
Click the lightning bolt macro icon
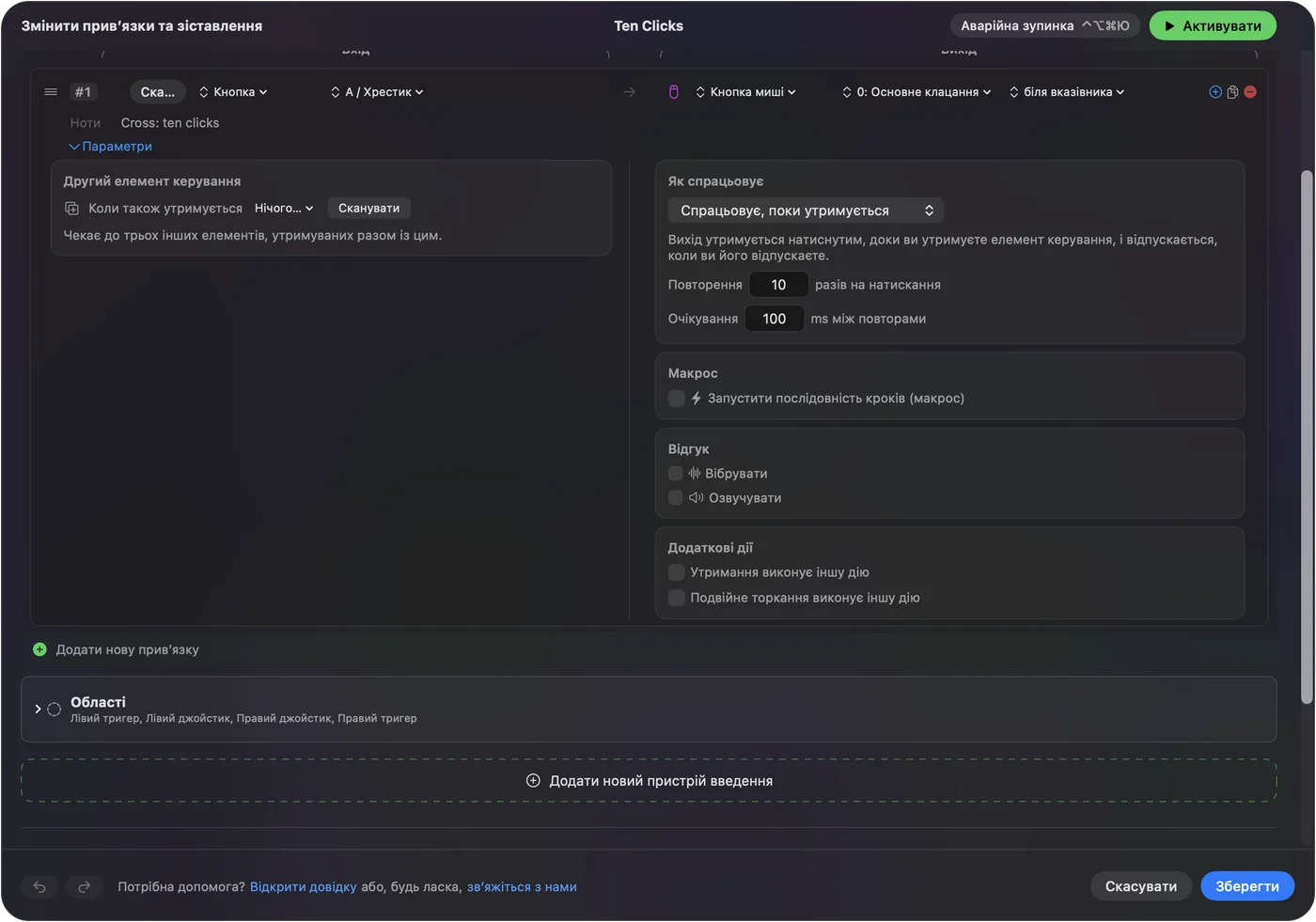point(697,398)
